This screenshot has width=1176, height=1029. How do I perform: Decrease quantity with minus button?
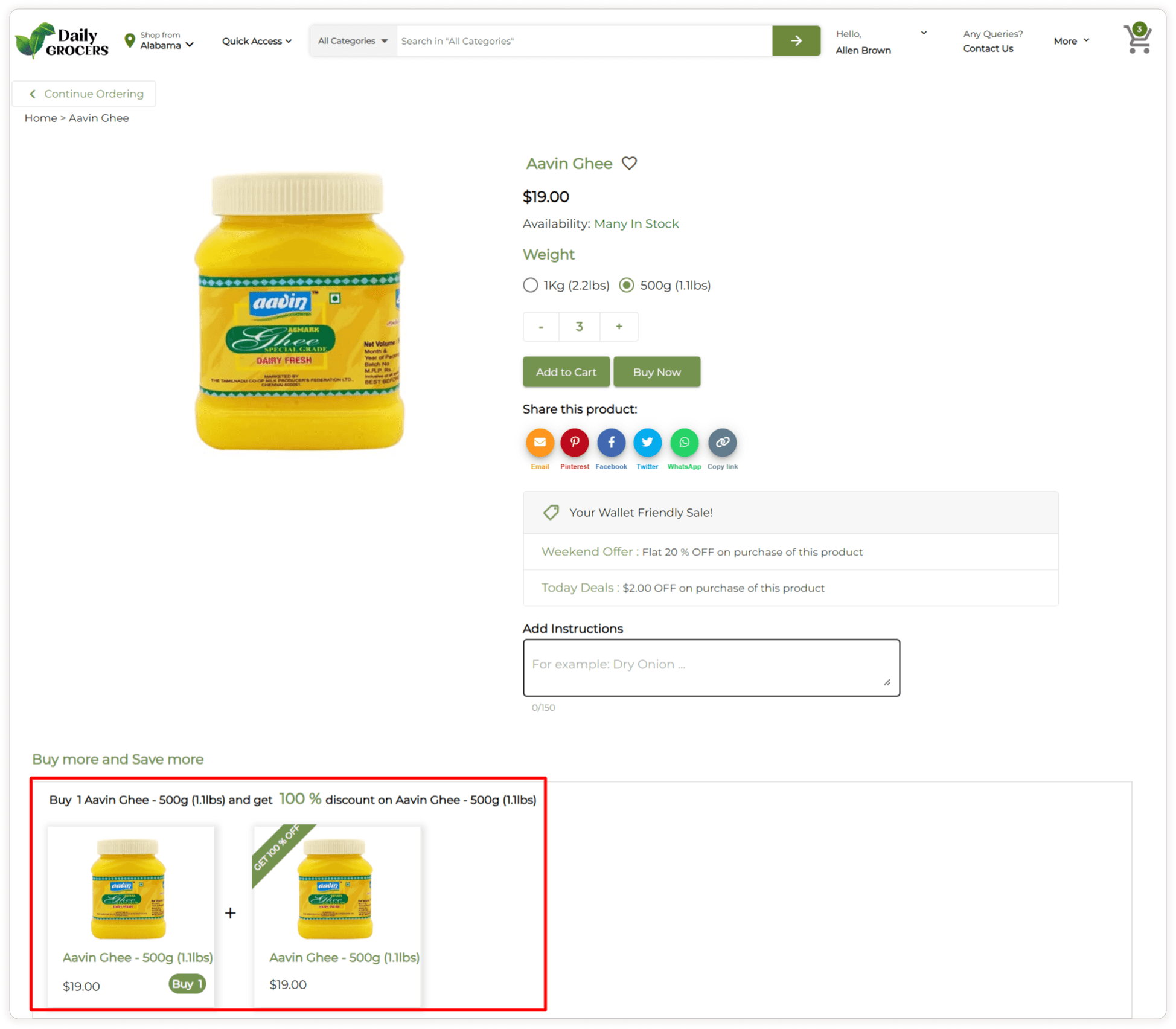(541, 327)
